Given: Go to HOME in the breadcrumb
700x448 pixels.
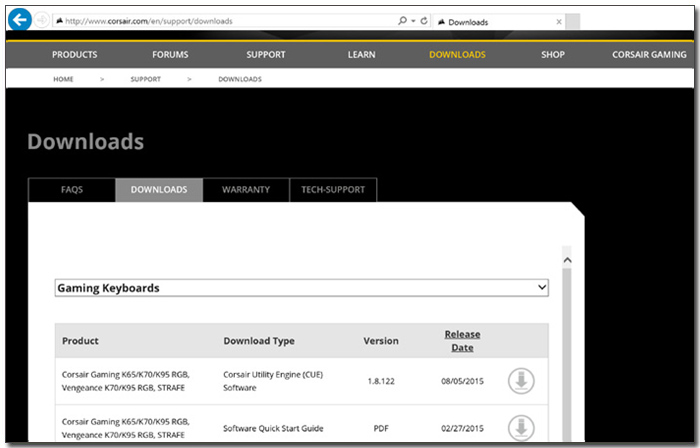Looking at the screenshot, I should pos(63,79).
